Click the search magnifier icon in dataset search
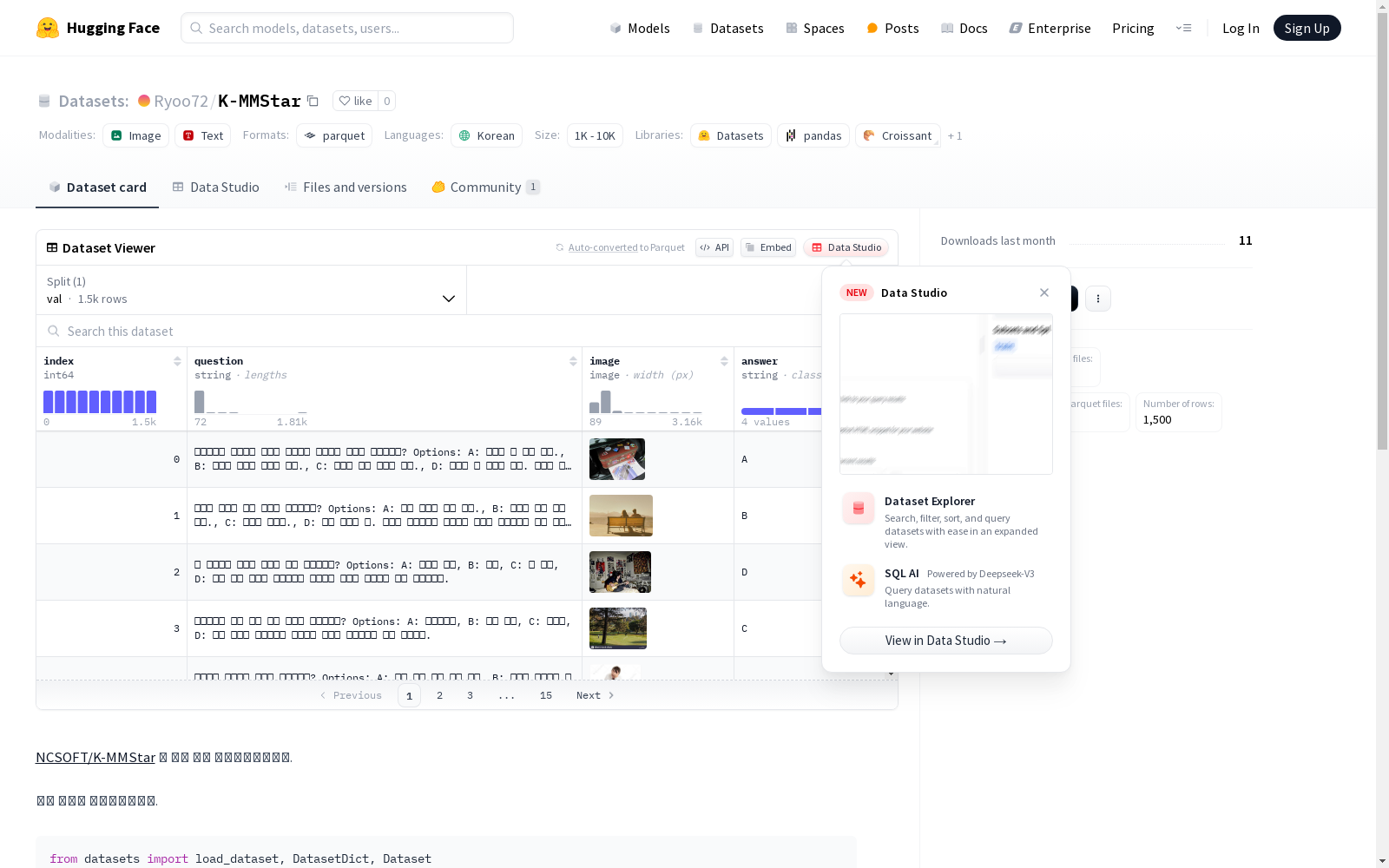1389x868 pixels. (54, 331)
